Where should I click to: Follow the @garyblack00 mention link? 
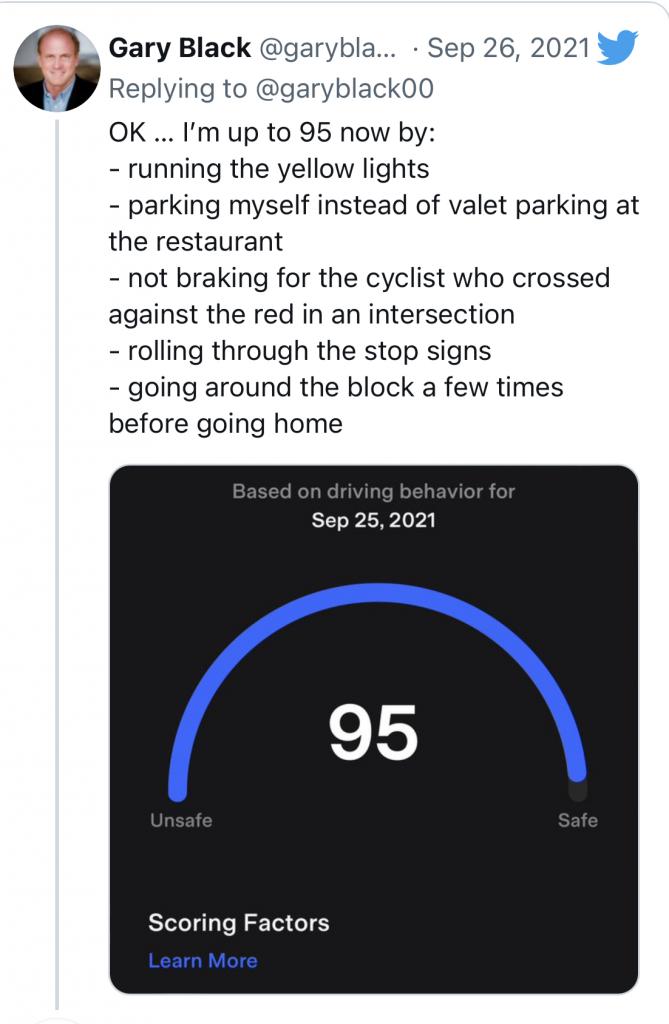[x=344, y=89]
